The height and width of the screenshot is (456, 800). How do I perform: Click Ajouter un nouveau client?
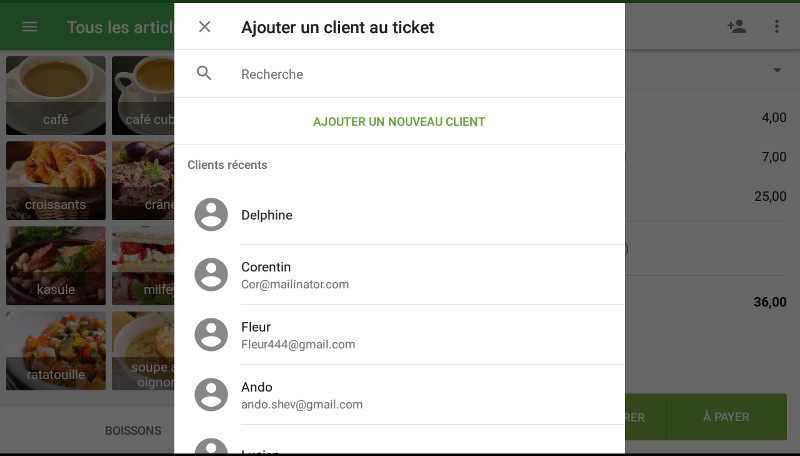[x=399, y=122]
